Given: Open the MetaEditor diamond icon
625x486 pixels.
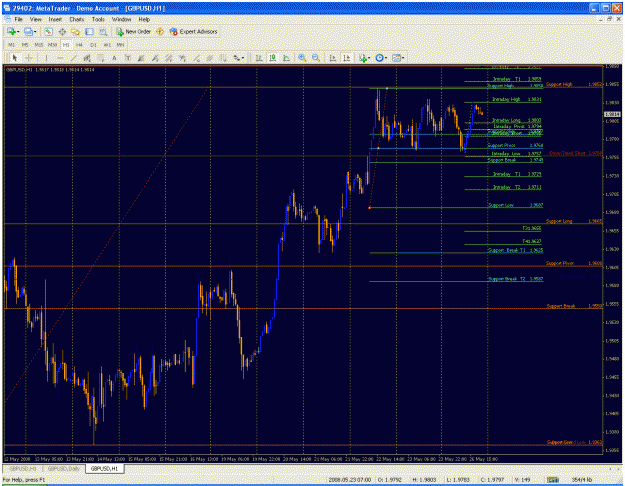Looking at the screenshot, I should (160, 31).
